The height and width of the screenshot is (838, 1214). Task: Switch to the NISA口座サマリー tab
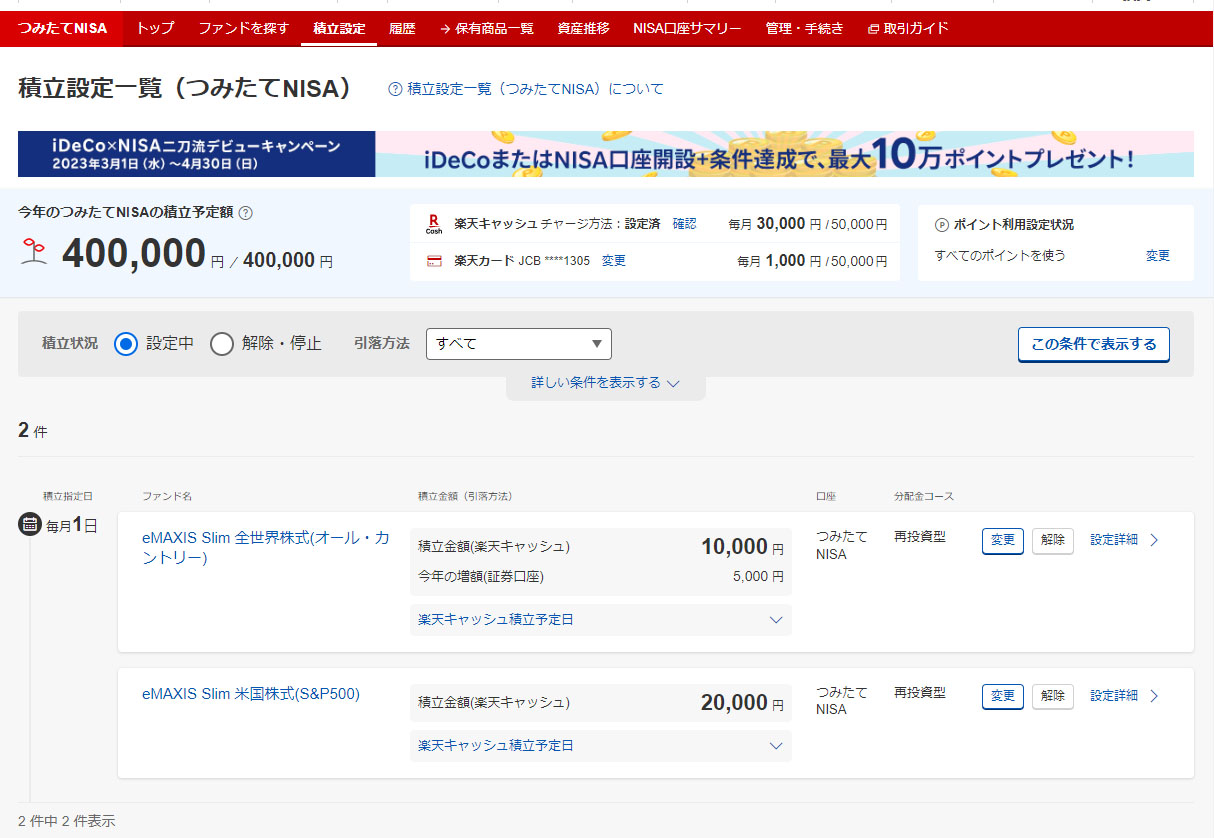click(x=687, y=28)
